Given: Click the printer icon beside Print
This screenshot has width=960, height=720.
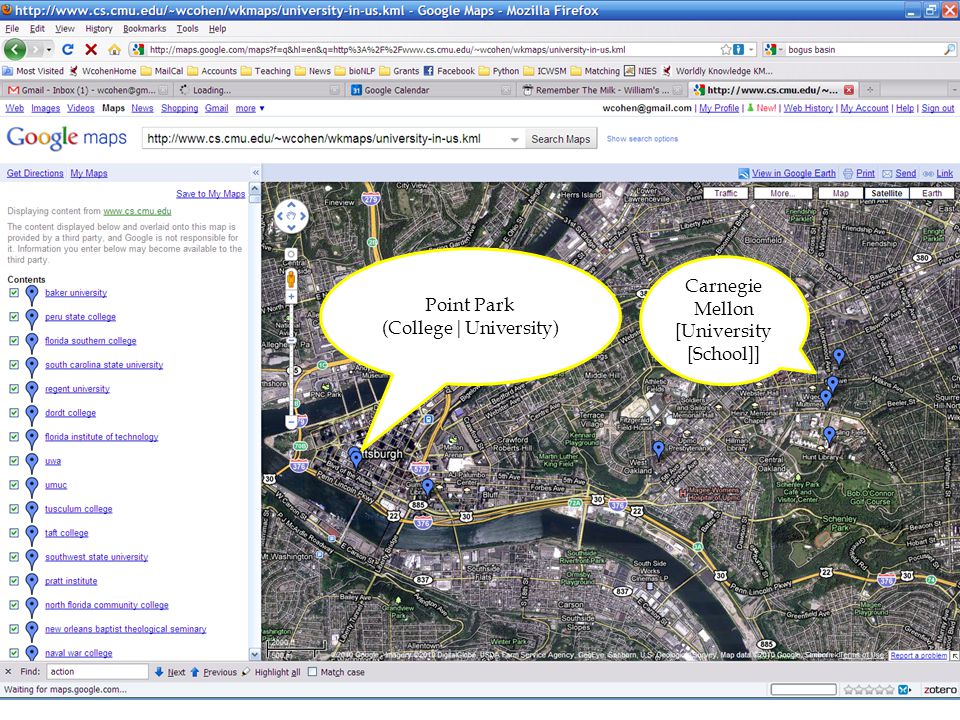Looking at the screenshot, I should coord(848,173).
